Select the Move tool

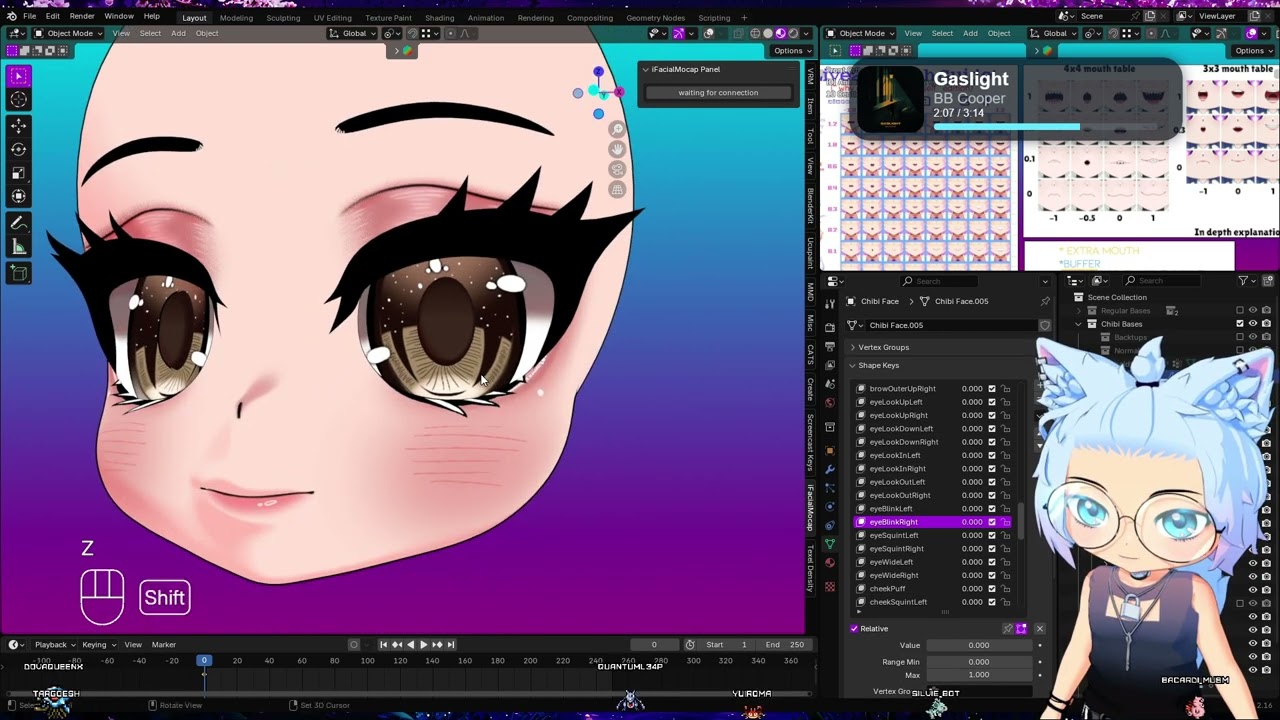[x=18, y=126]
